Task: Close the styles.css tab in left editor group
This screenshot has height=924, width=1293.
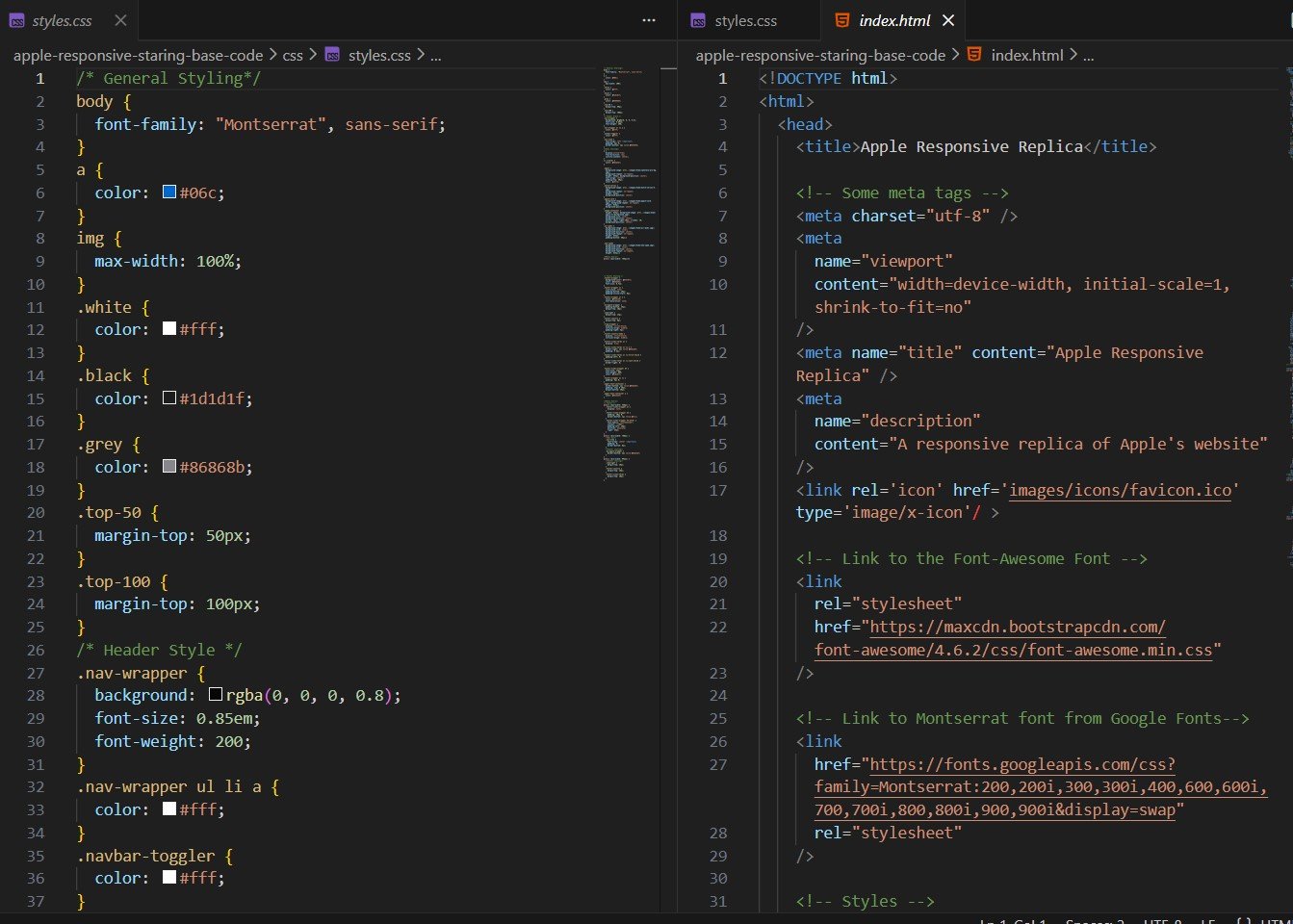Action: 120,20
